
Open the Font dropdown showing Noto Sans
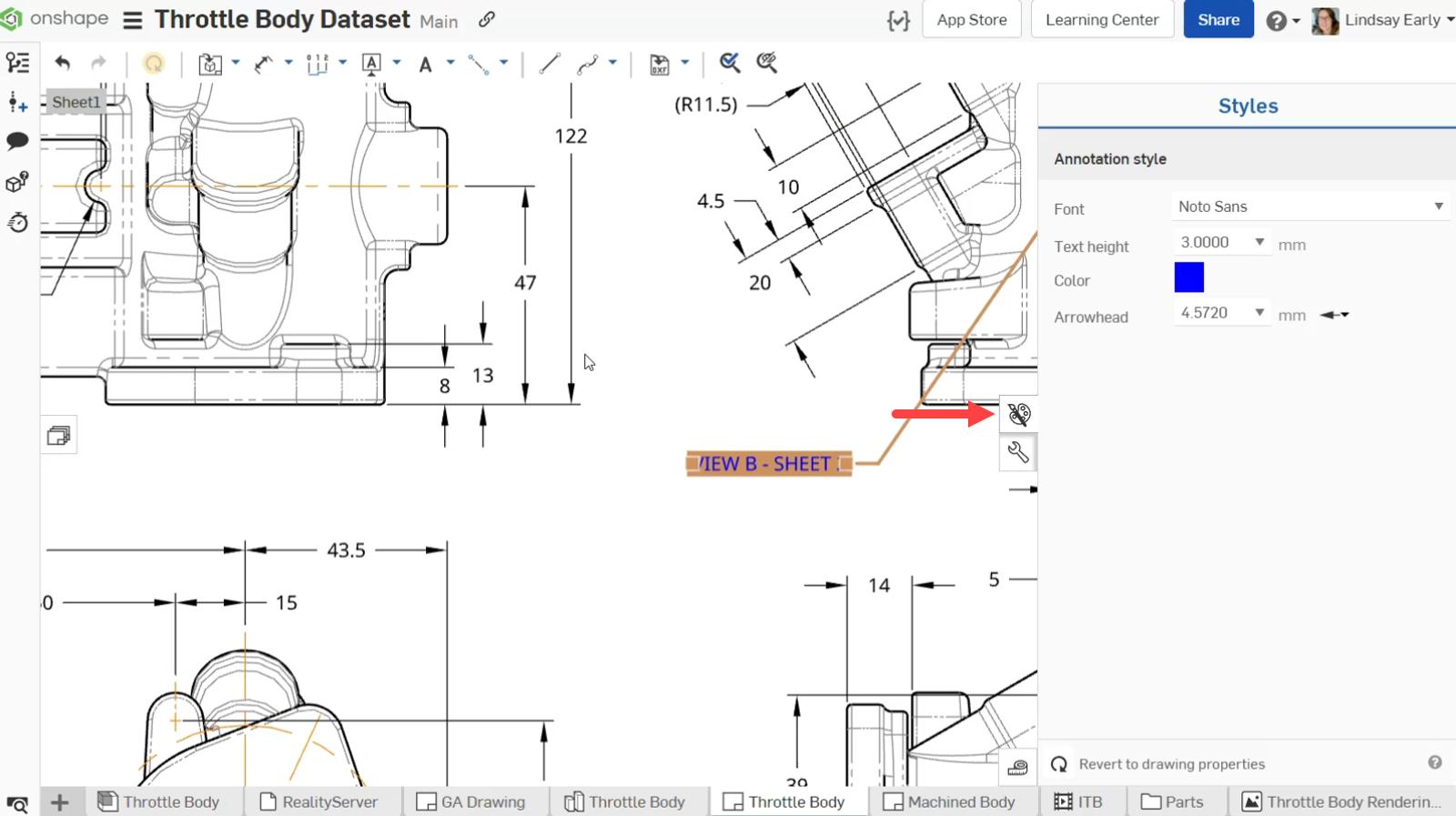(x=1309, y=207)
